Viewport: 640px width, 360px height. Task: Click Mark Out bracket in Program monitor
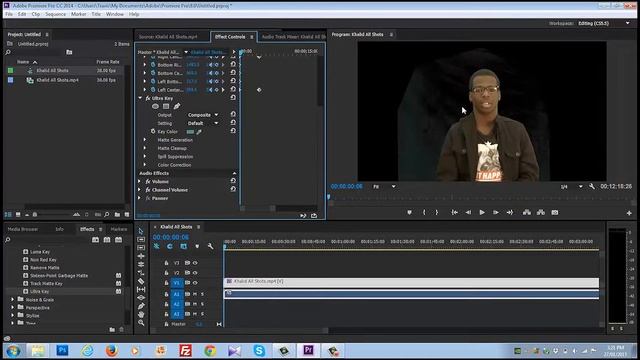tap(437, 213)
